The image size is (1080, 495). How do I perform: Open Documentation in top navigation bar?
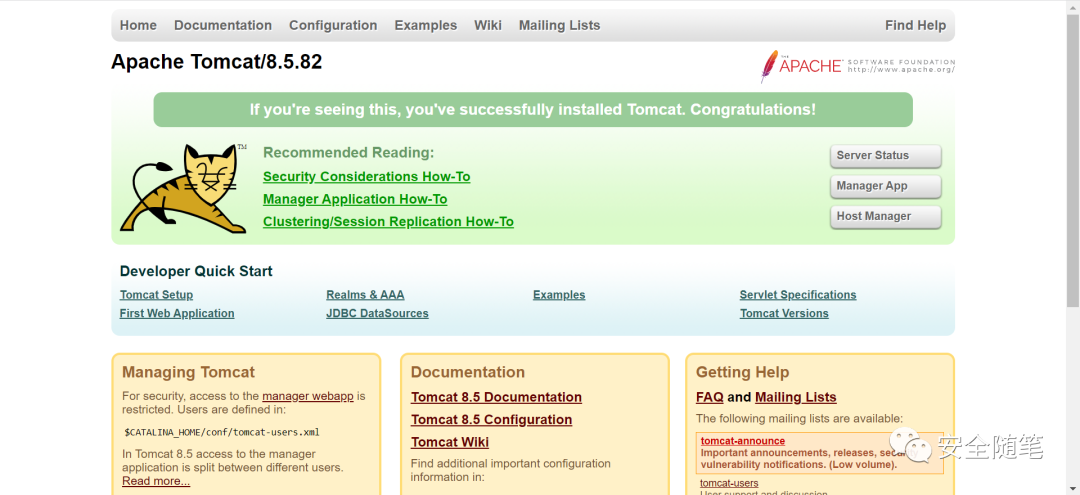(x=222, y=25)
